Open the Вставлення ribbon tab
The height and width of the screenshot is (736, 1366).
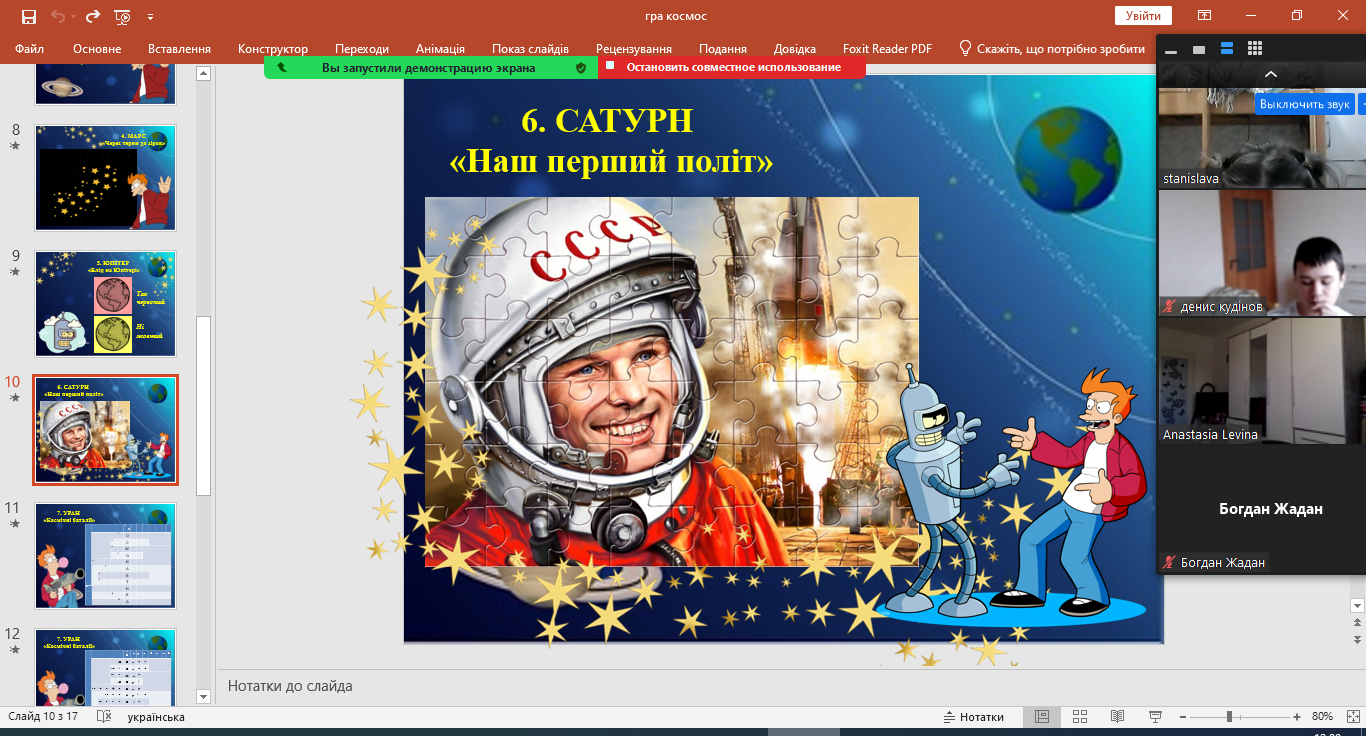179,48
